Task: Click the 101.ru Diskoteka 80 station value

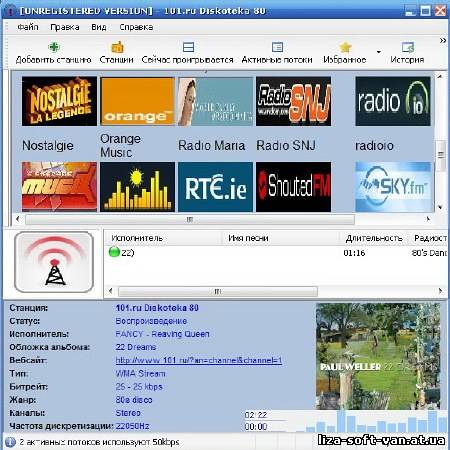Action: 157,308
